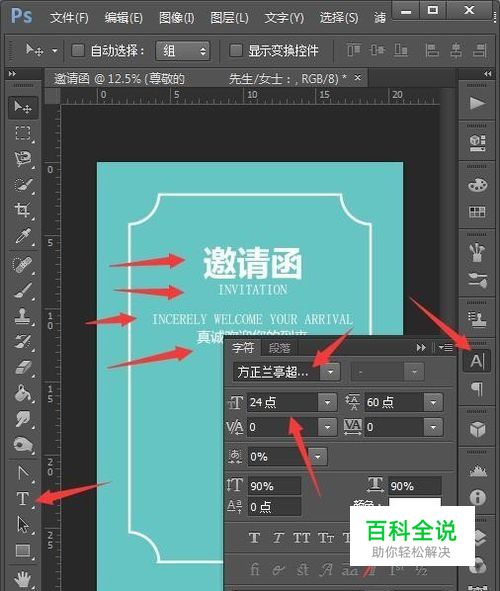Select the Lasso tool

[x=23, y=159]
